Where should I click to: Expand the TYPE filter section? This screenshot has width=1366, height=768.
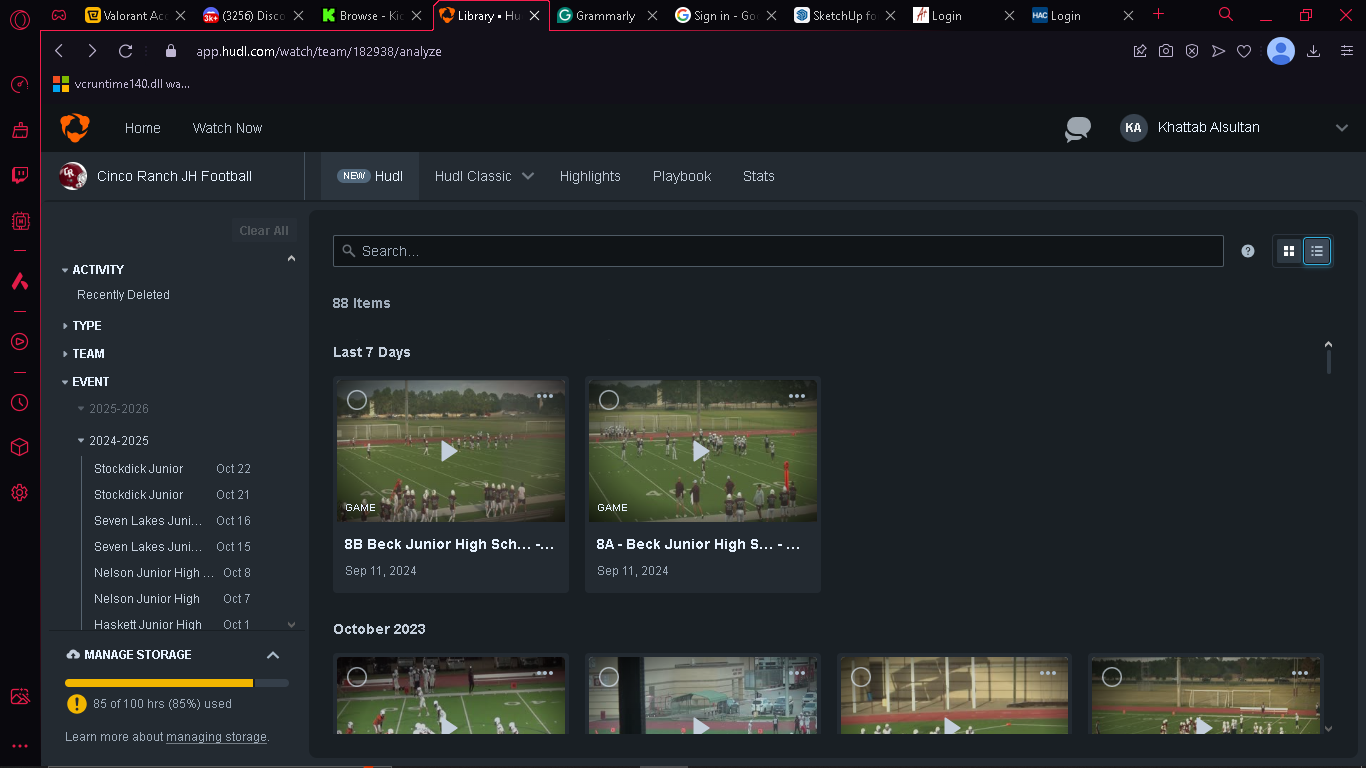[81, 326]
